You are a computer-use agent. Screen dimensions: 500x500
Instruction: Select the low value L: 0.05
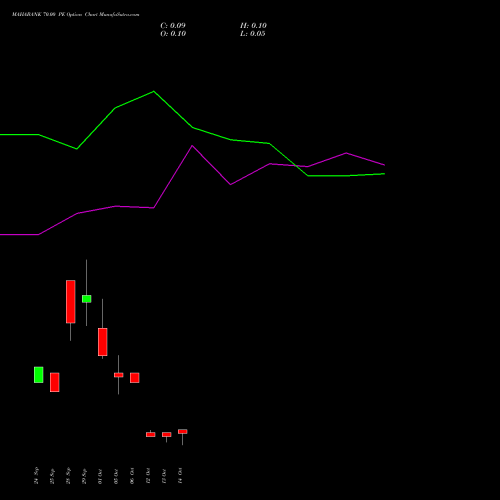[x=253, y=34]
